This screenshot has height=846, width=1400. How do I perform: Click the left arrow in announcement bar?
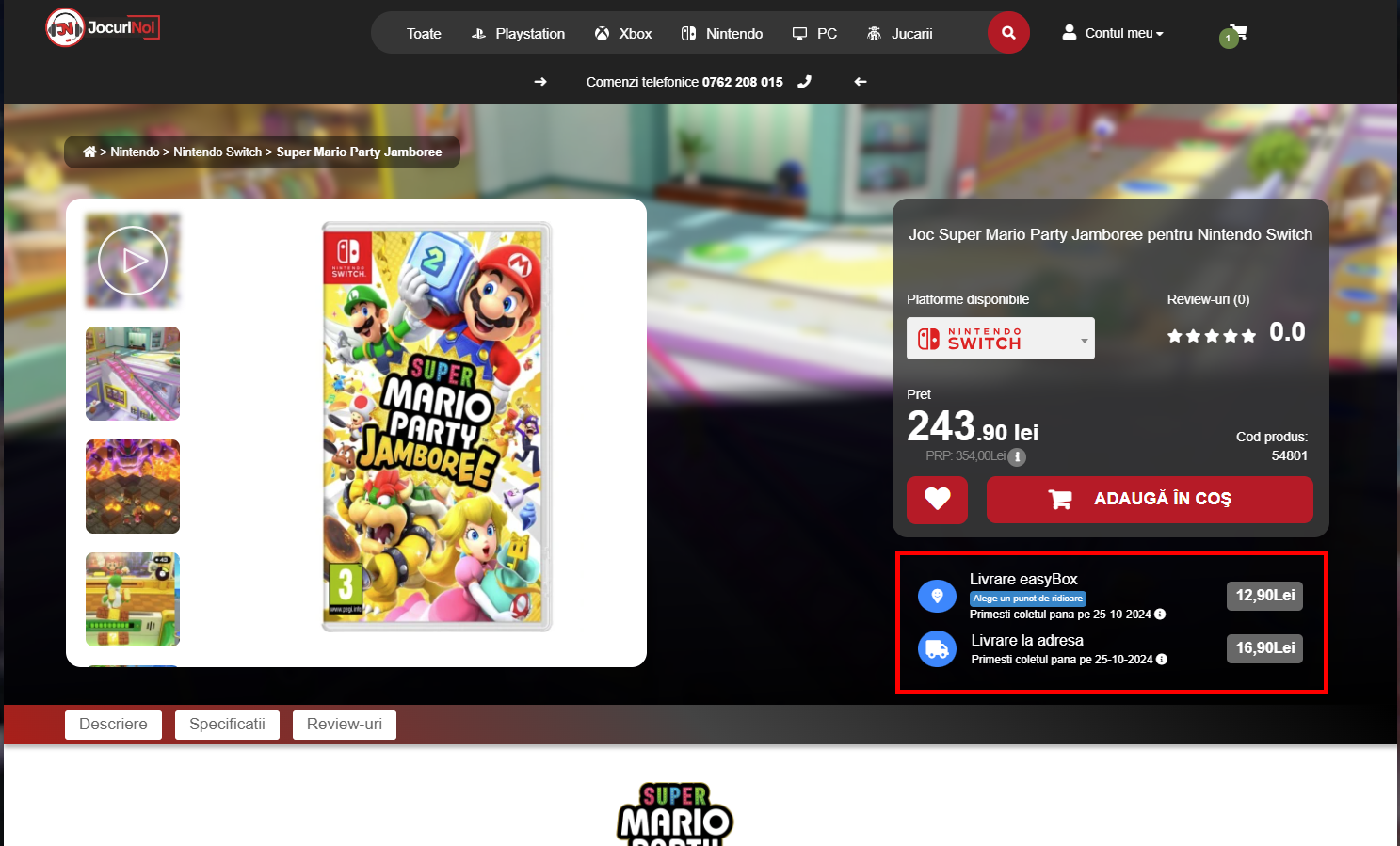click(x=860, y=82)
